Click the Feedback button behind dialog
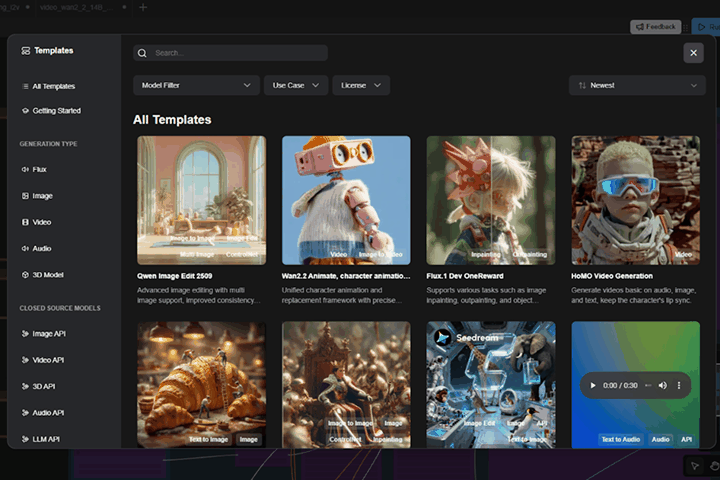The height and width of the screenshot is (480, 720). (x=656, y=27)
